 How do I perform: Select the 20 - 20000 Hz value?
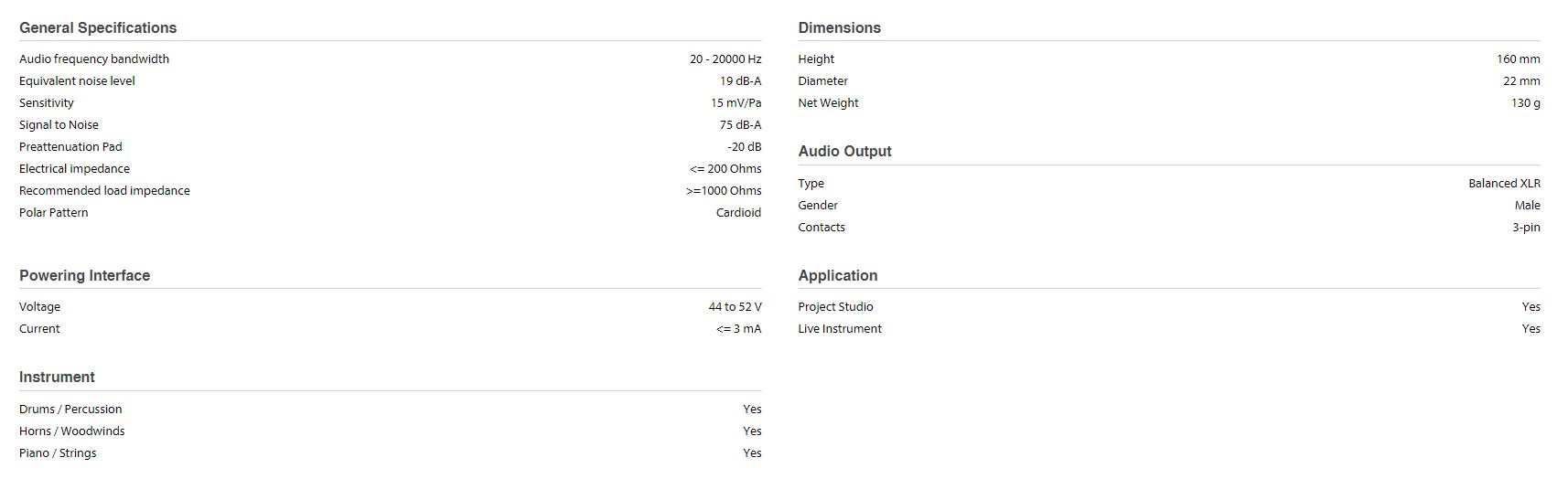725,59
